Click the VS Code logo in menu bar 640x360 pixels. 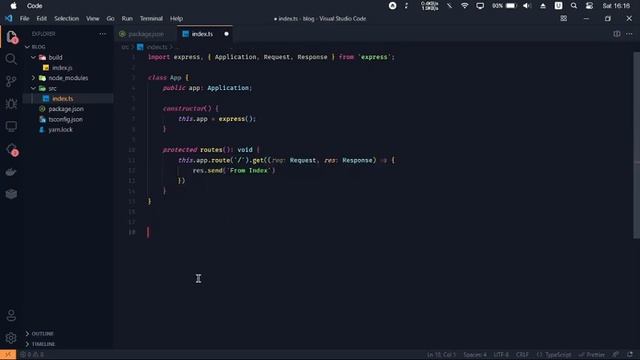tap(9, 18)
